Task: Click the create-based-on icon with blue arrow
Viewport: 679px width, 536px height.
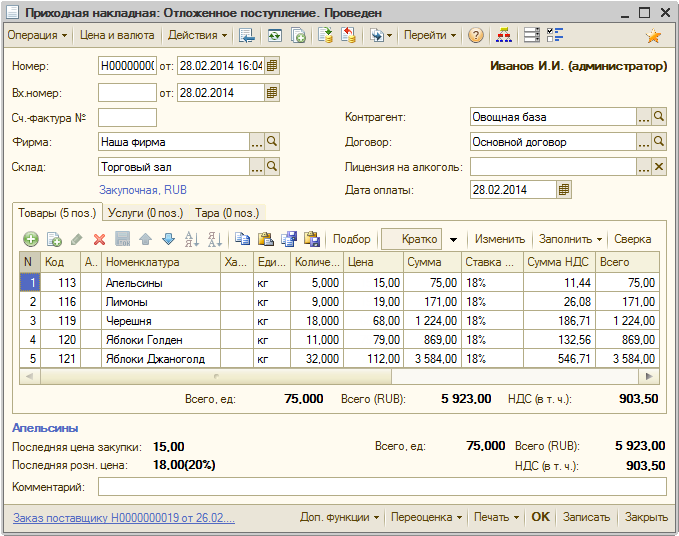Action: pos(380,35)
